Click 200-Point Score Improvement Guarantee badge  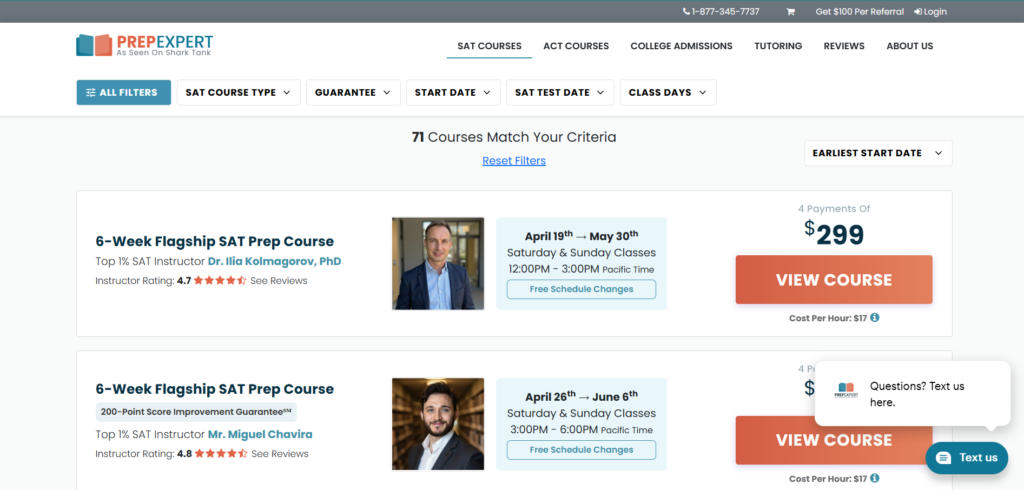click(x=196, y=412)
